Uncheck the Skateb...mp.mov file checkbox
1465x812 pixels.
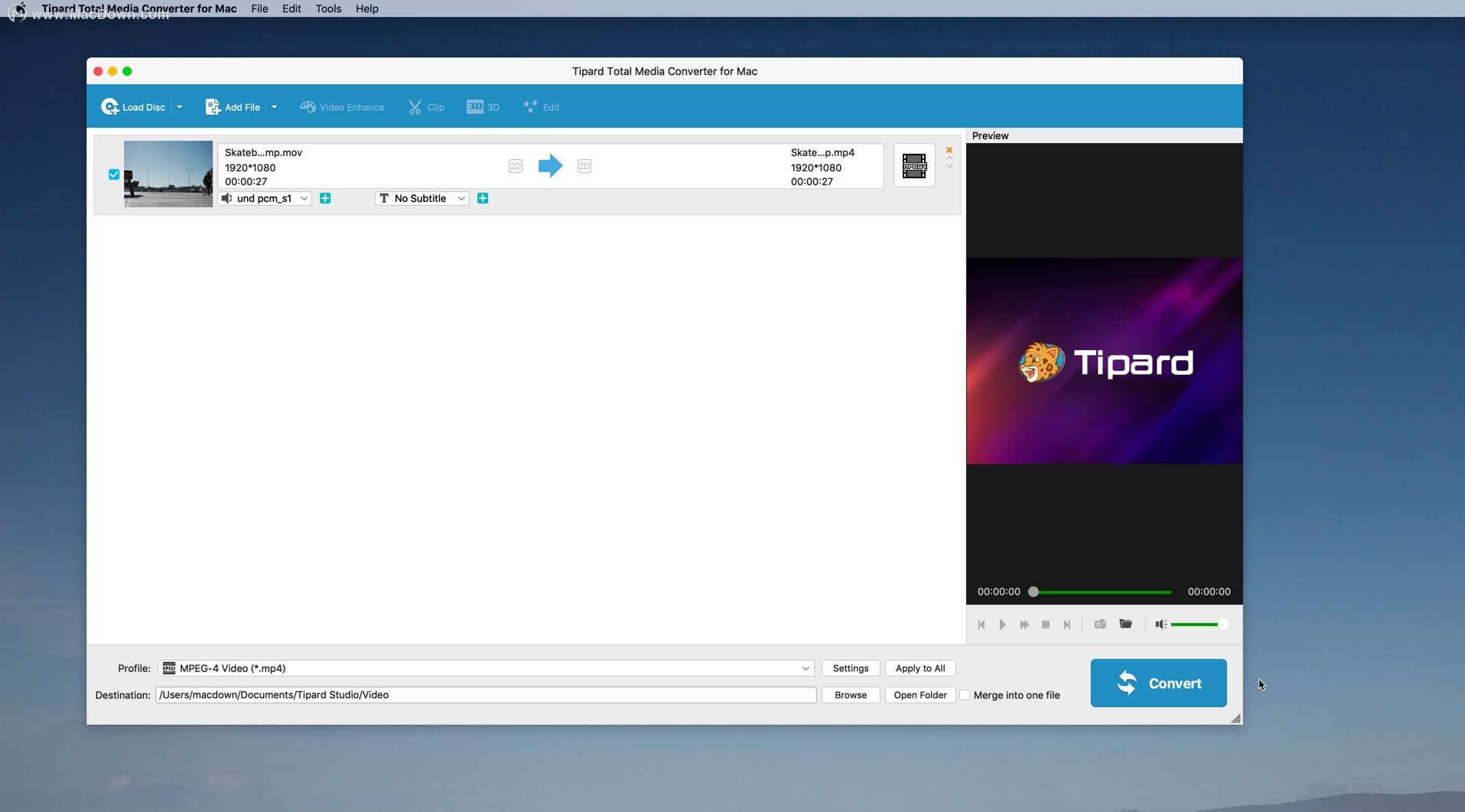pos(112,174)
